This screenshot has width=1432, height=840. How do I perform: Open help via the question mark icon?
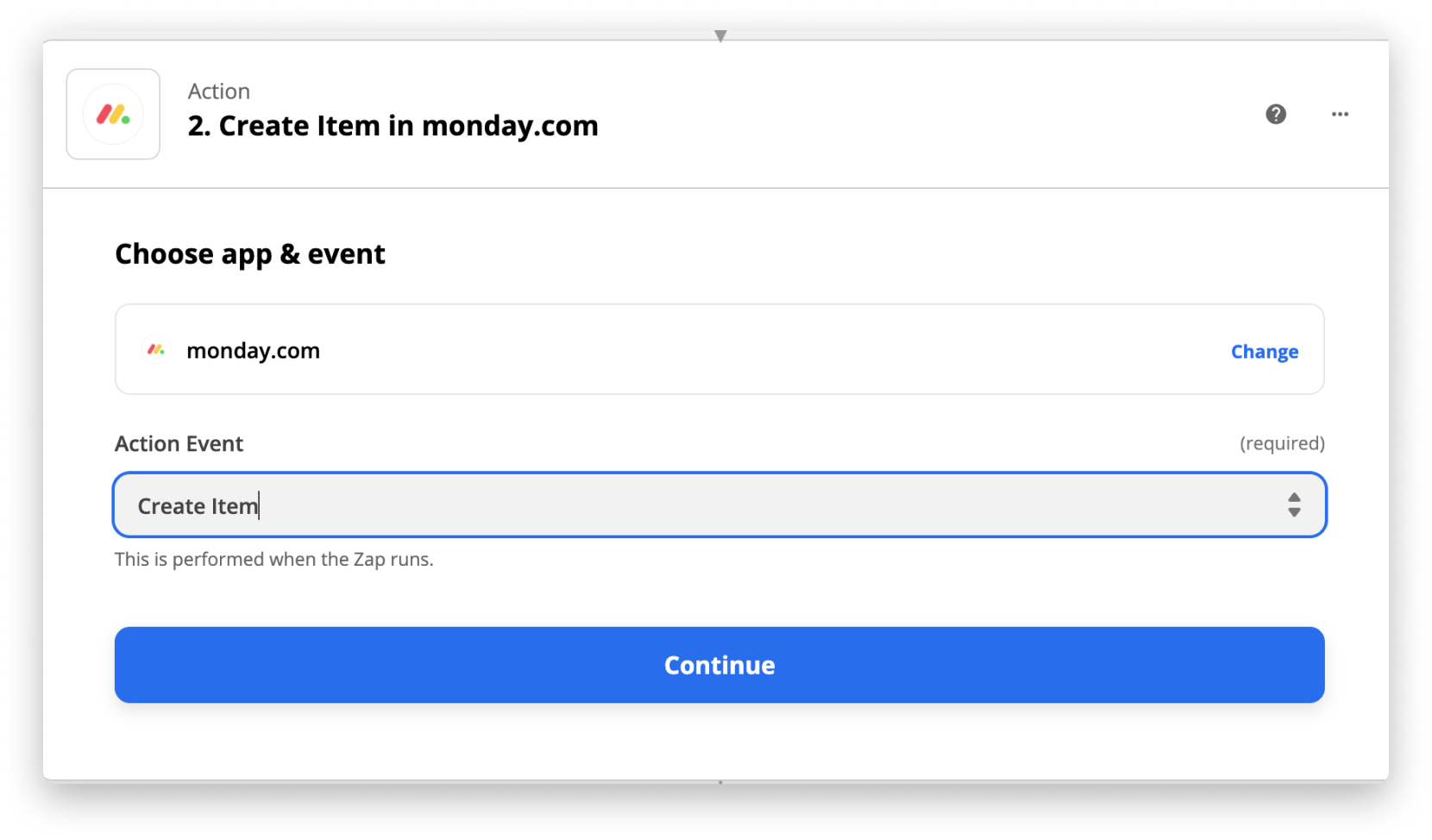(x=1276, y=114)
